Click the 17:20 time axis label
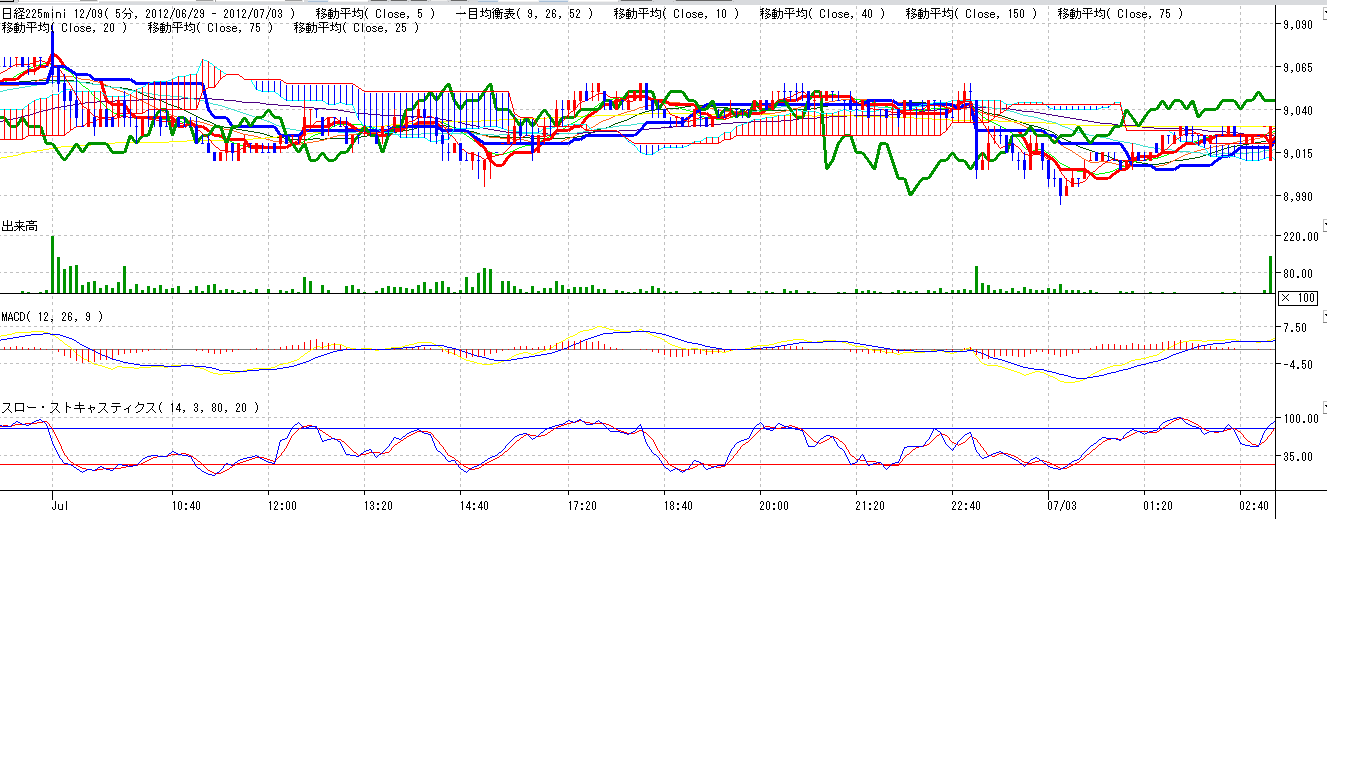The image size is (1366, 768). (x=582, y=507)
